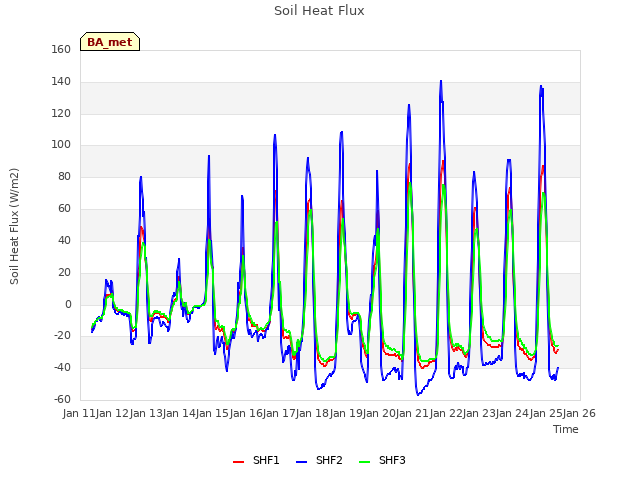Viewport: 640px width, 480px height.
Task: Click the x-axis title Time
Action: [566, 429]
